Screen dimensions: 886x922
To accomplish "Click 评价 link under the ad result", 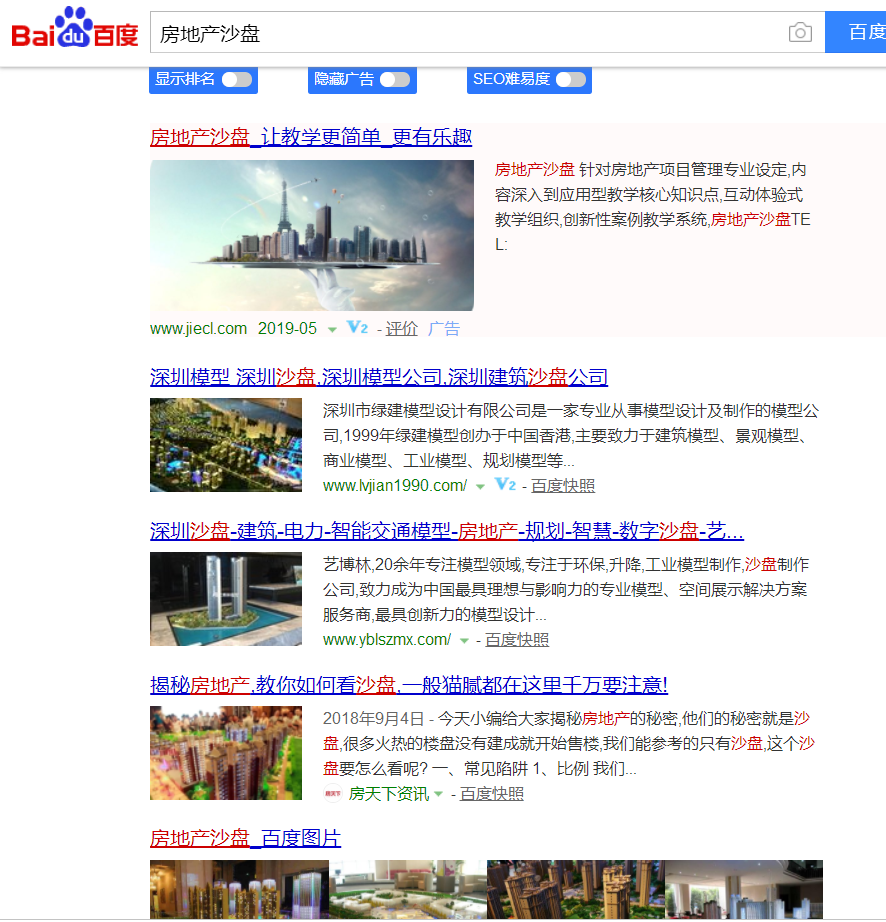I will point(402,329).
